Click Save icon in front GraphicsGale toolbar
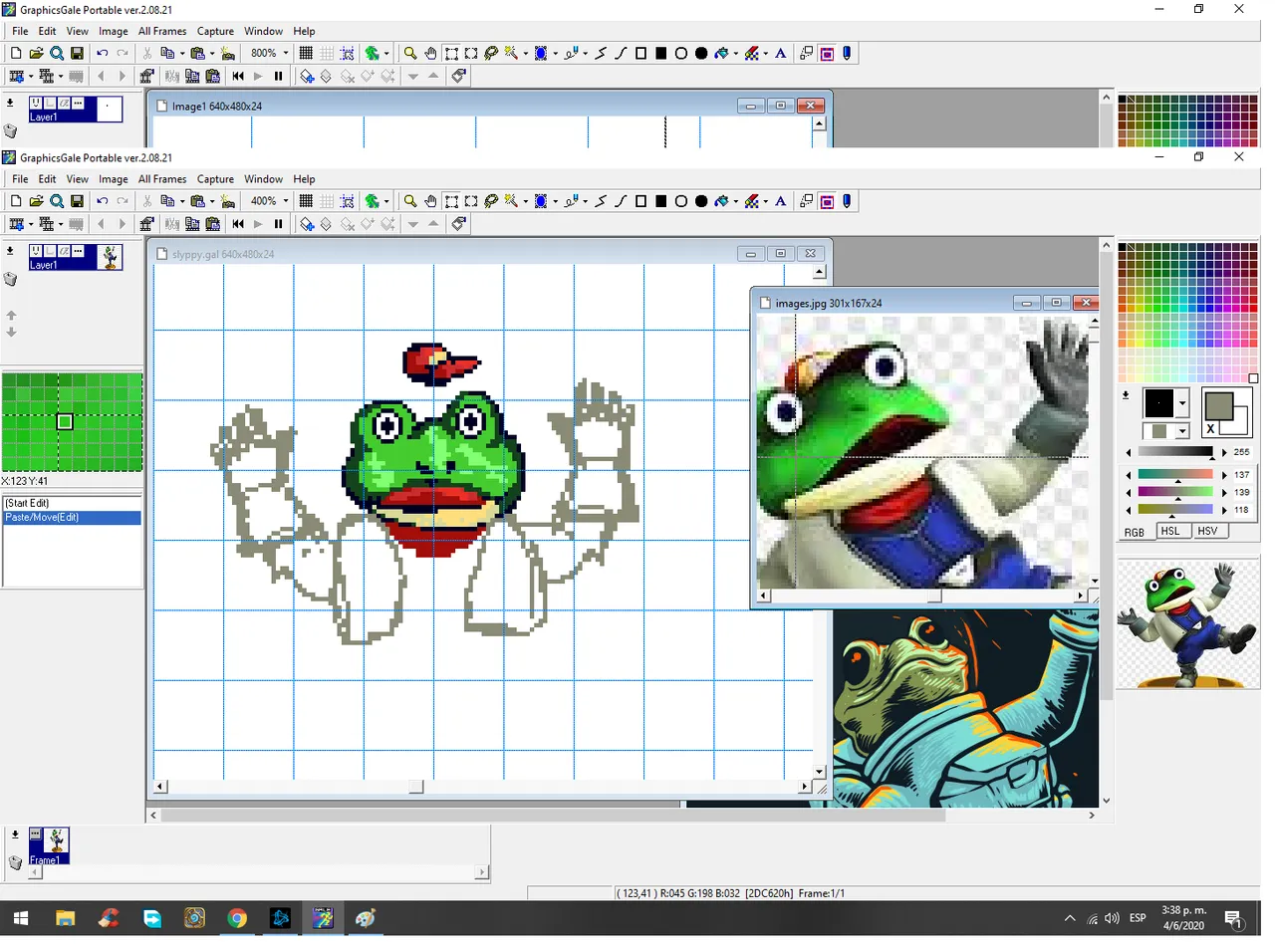 (77, 201)
